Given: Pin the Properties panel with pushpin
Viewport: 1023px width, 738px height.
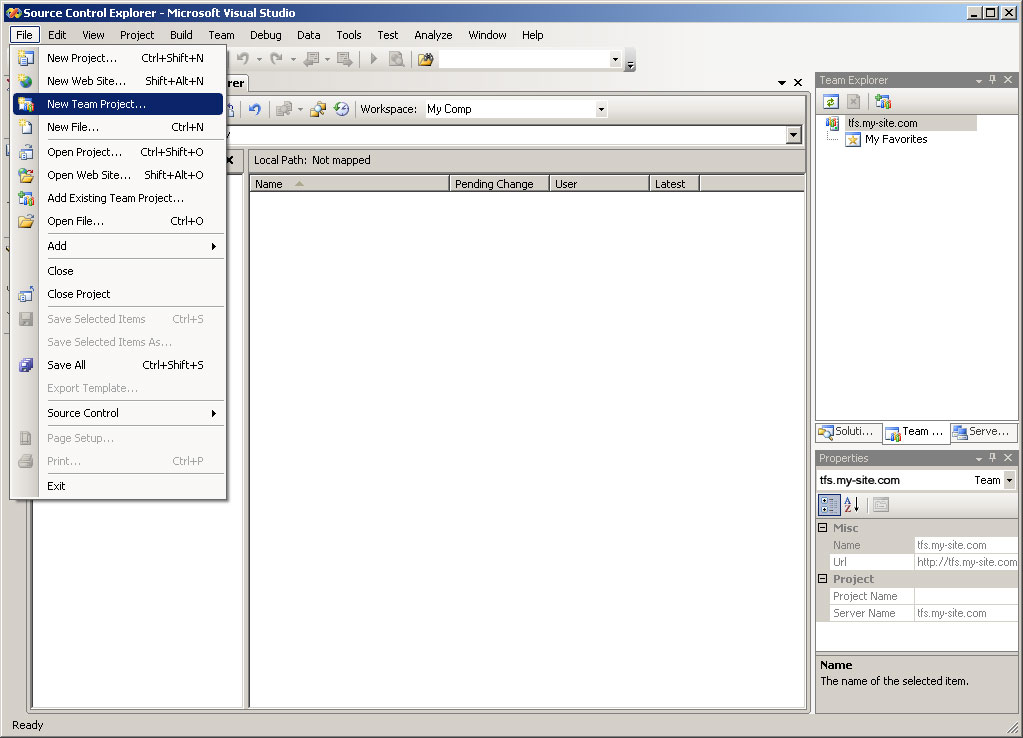Looking at the screenshot, I should [993, 458].
